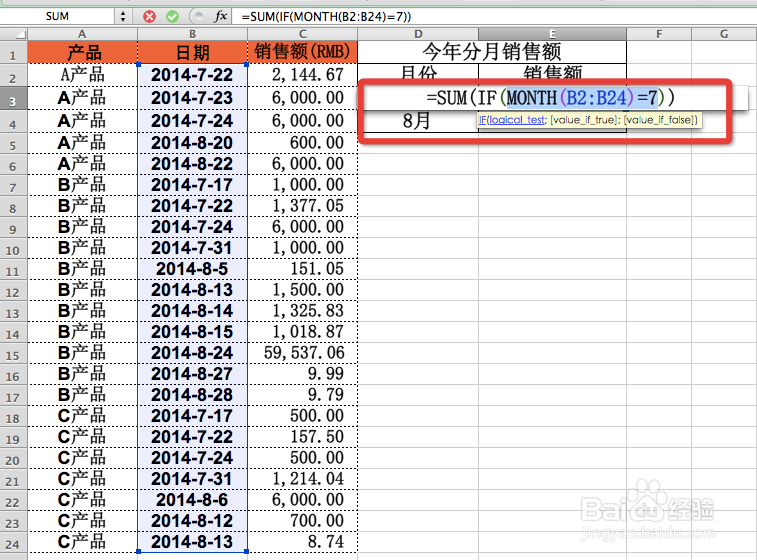Click the select-all corner triangle
The image size is (757, 560).
coord(14,34)
